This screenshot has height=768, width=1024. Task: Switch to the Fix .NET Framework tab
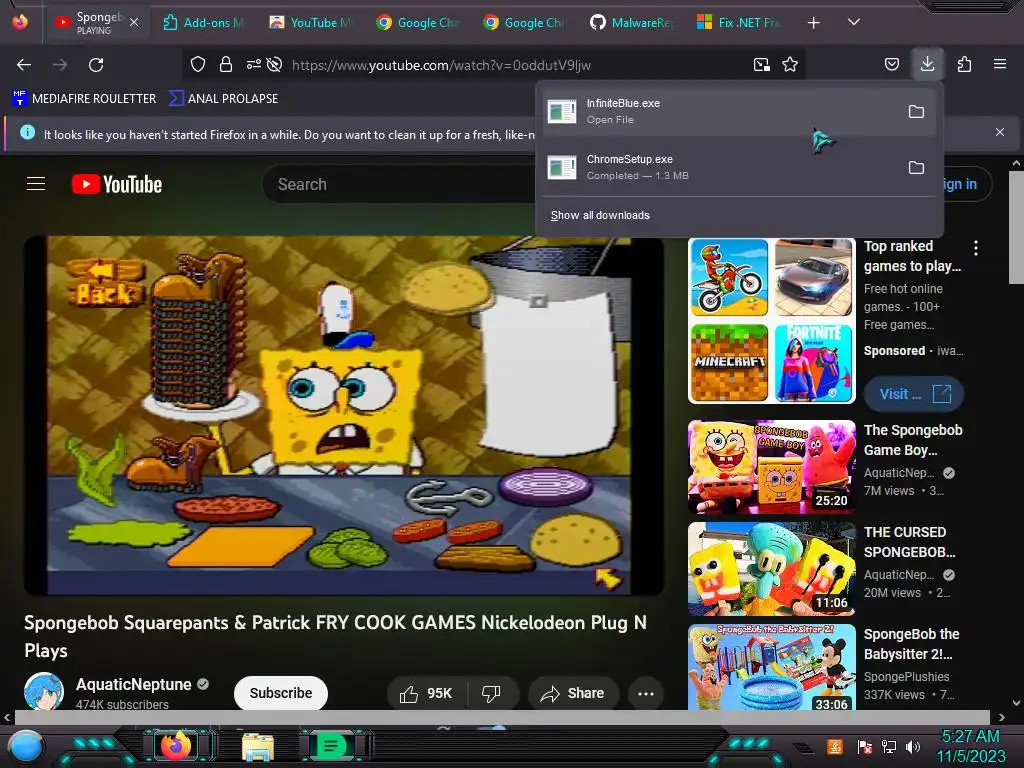[739, 23]
